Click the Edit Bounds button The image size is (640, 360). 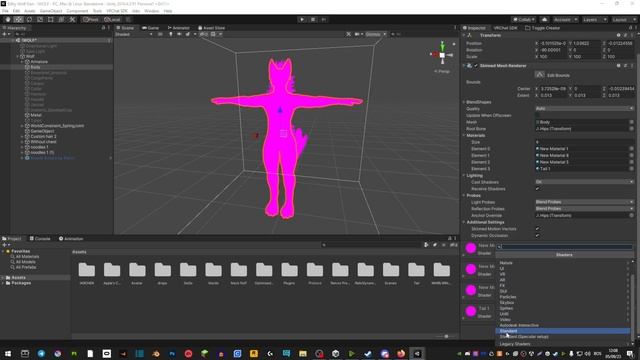pos(540,75)
